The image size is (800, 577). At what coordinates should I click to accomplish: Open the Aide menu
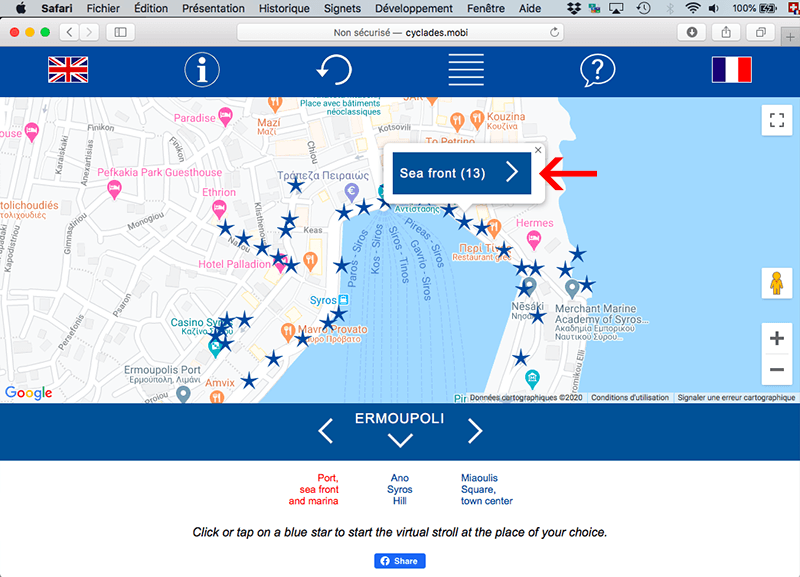click(530, 8)
